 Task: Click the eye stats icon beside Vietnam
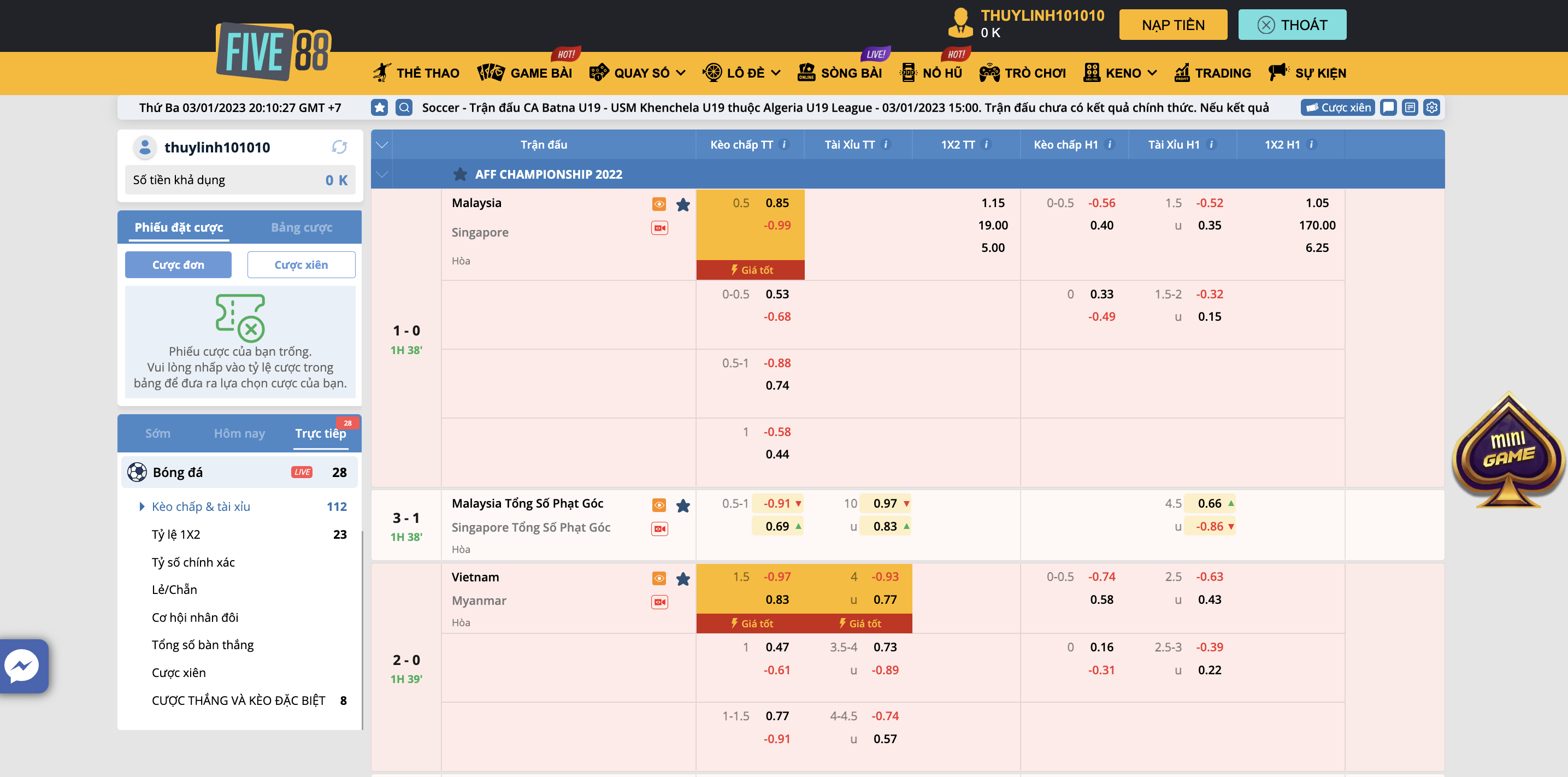(x=659, y=578)
